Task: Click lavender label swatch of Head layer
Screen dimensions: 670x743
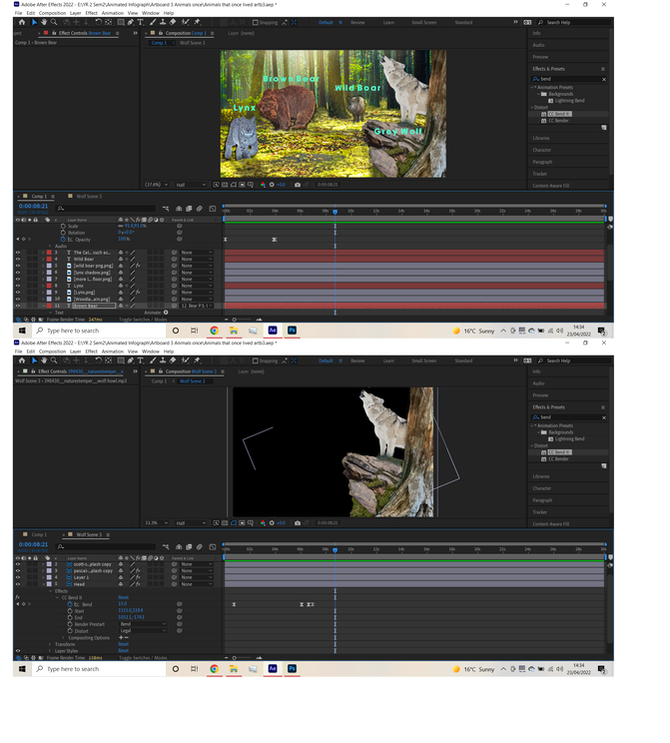Action: (49, 584)
